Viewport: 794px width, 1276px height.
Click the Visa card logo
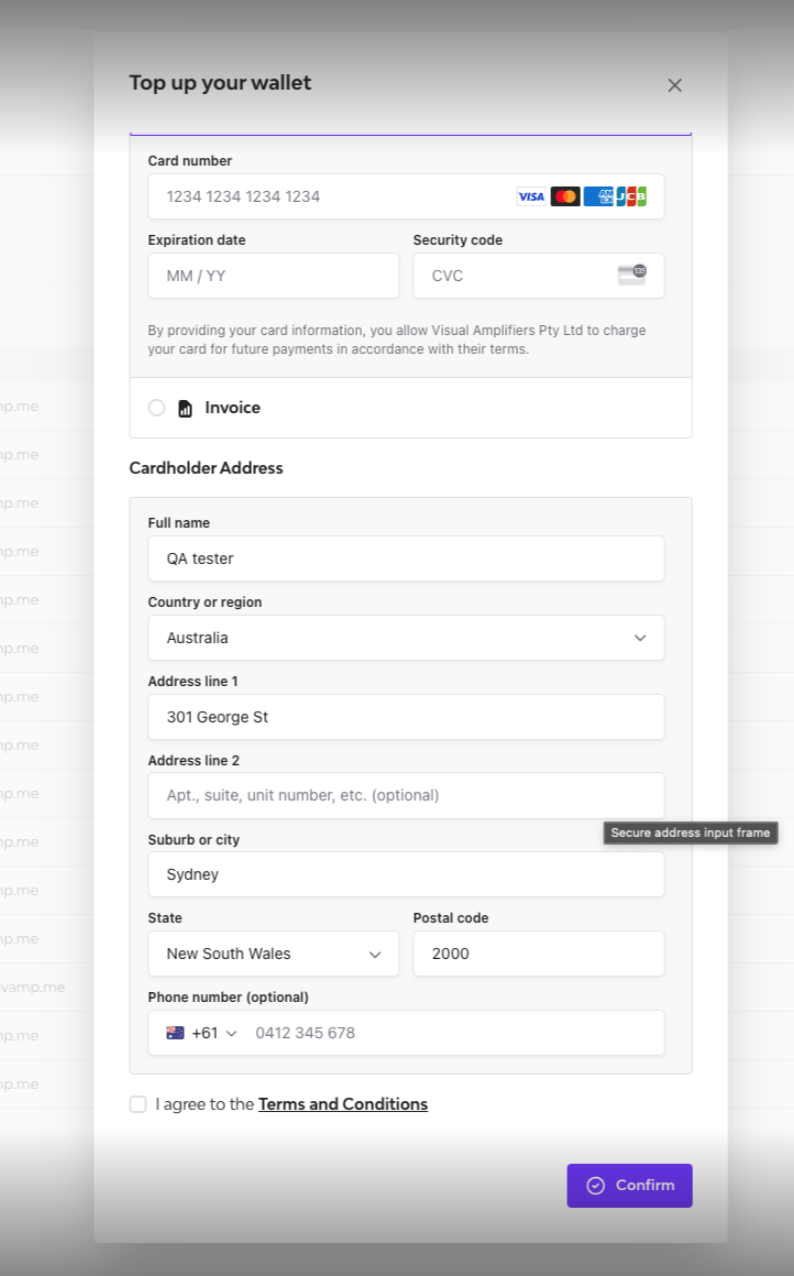point(531,196)
